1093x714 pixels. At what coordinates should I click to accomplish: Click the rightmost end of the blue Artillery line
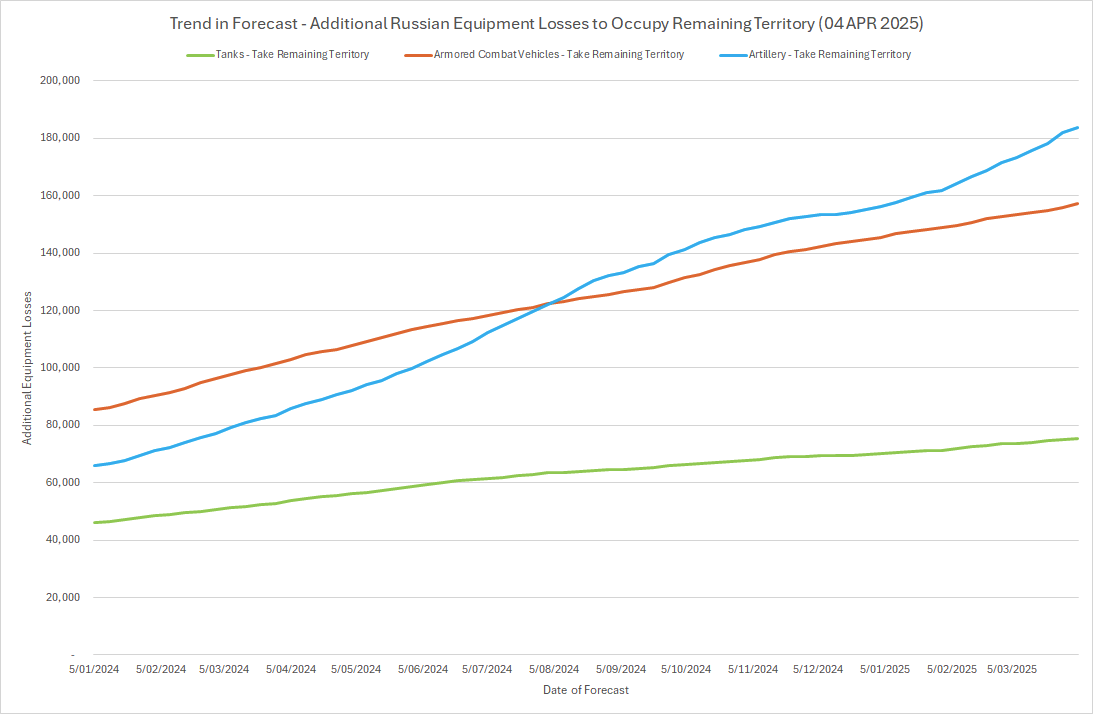click(x=1077, y=127)
